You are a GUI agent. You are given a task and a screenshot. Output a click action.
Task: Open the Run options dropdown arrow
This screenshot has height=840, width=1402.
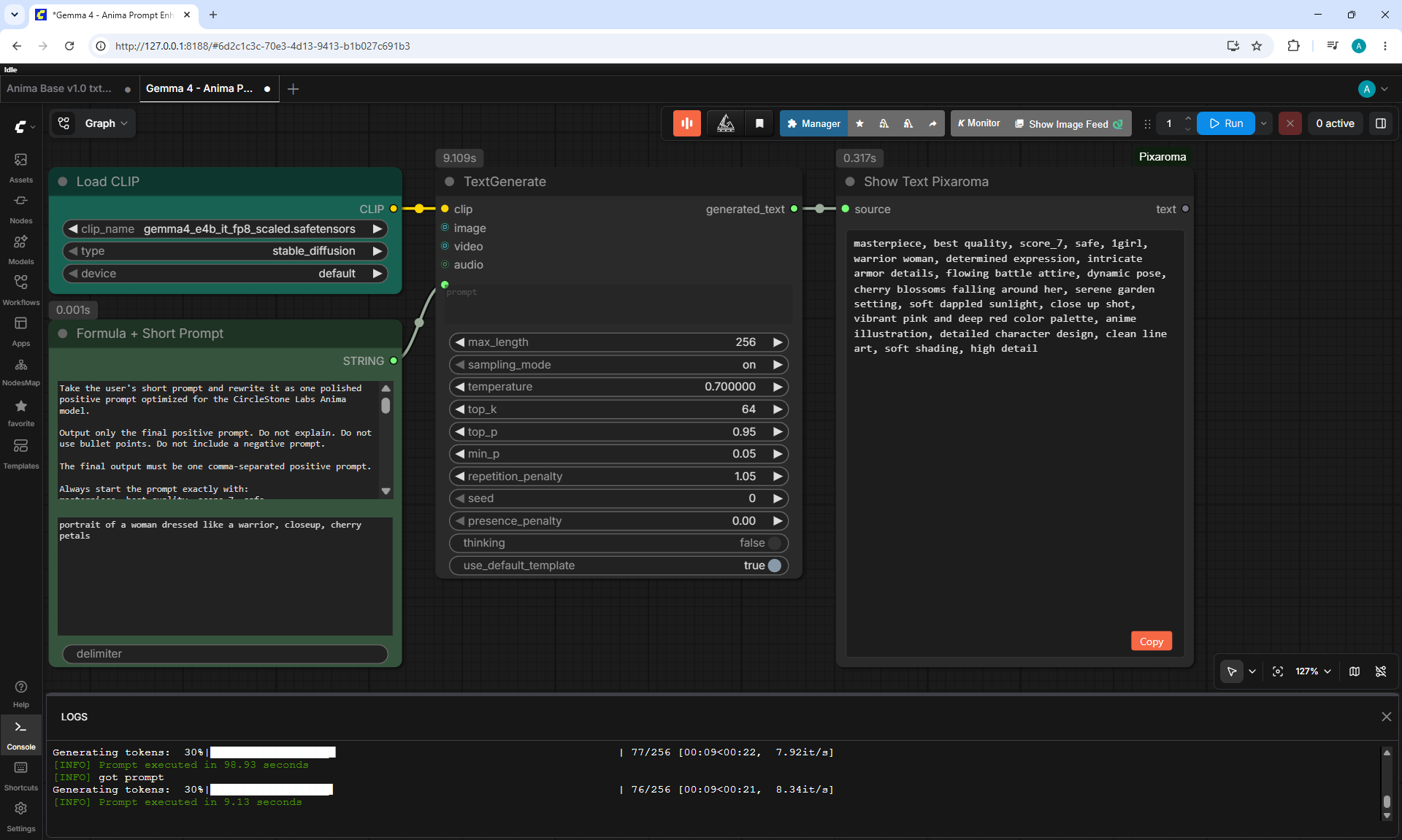pos(1263,123)
